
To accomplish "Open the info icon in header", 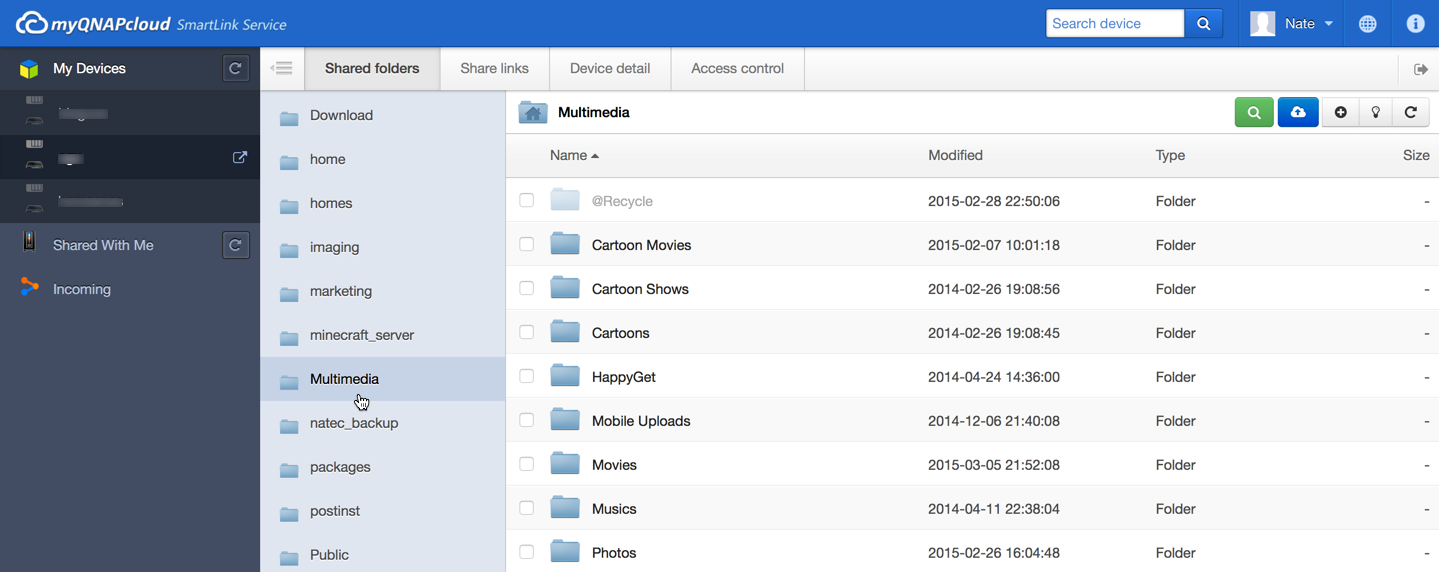I will pyautogui.click(x=1415, y=24).
